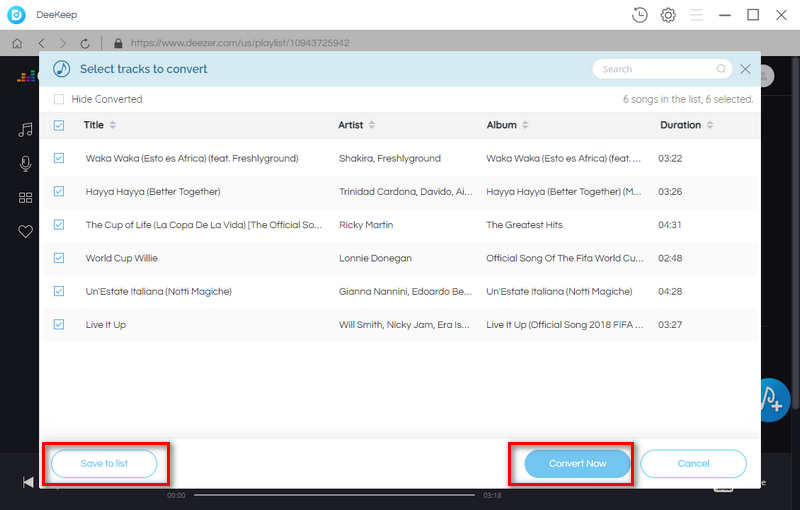The width and height of the screenshot is (800, 510).
Task: Click artist Will Smith, Nicky Jam entry
Action: (404, 325)
